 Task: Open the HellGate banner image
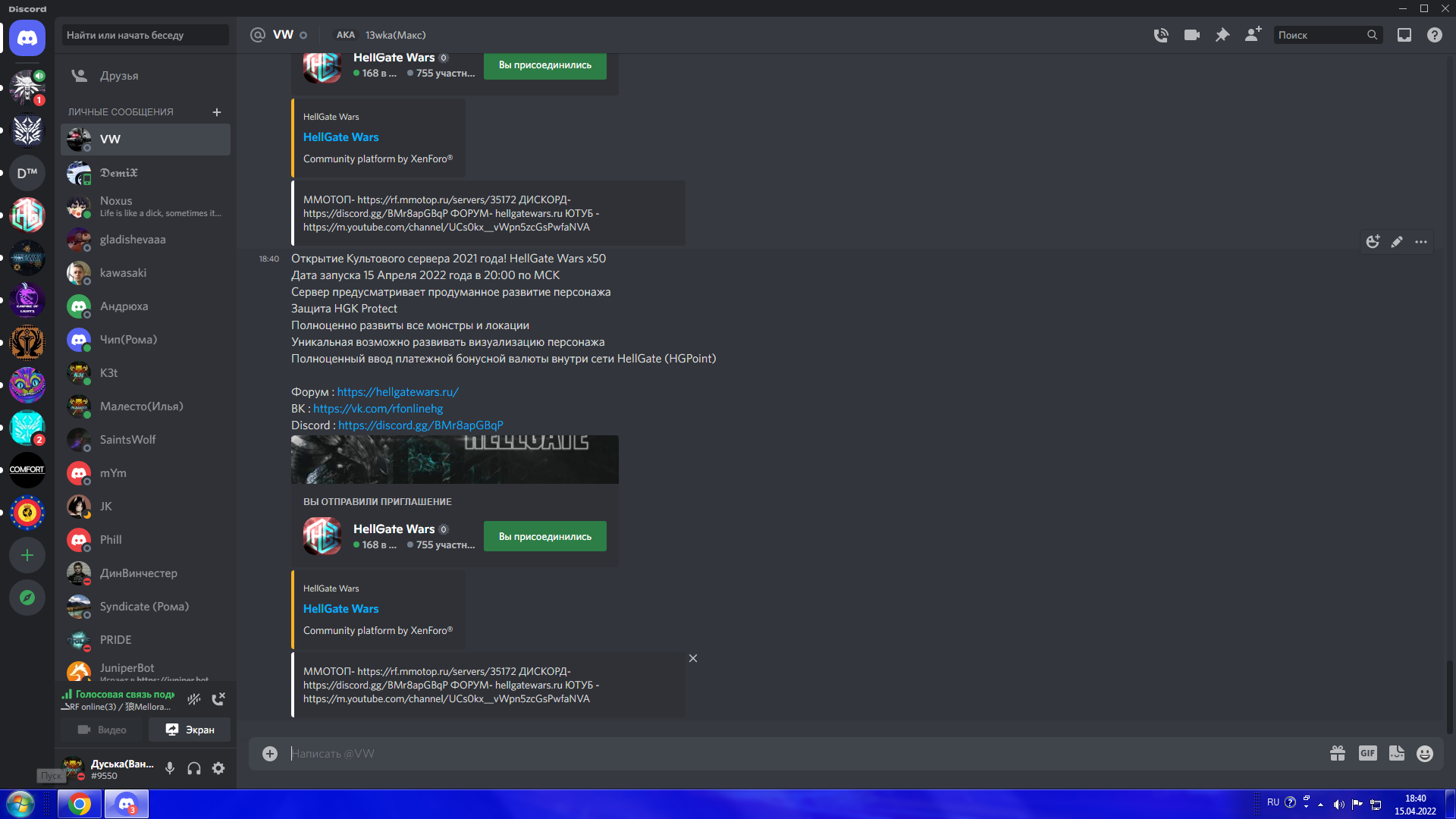(455, 460)
